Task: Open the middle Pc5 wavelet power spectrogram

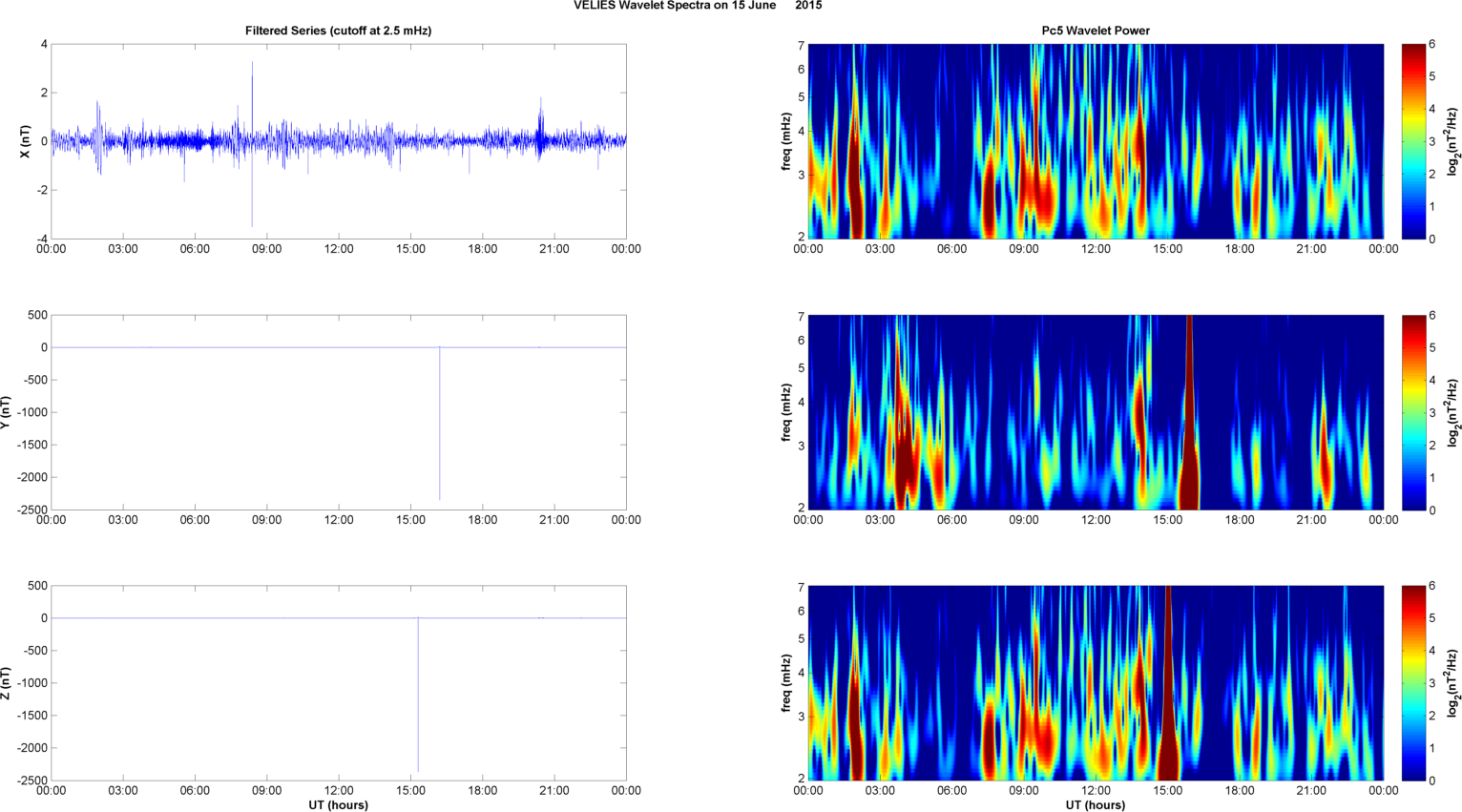Action: (x=1096, y=412)
